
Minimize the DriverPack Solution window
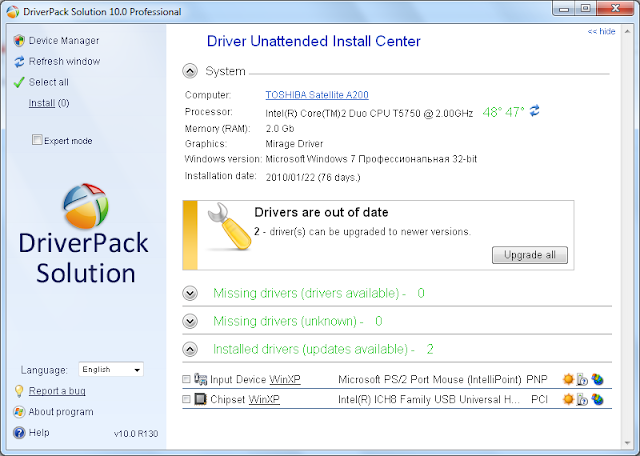(564, 9)
